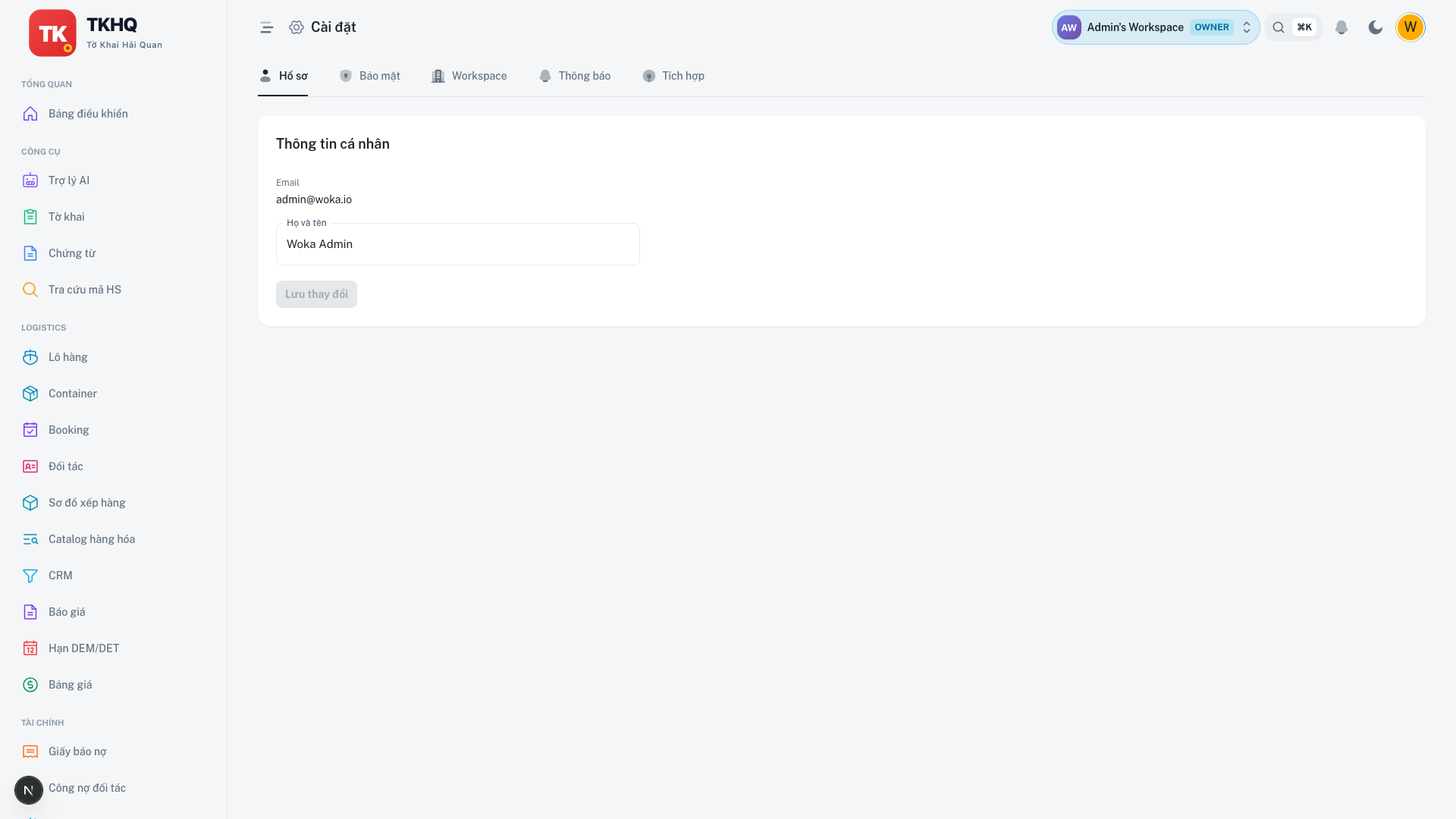The width and height of the screenshot is (1456, 819).
Task: Click the CÔNG CỤ section label
Action: tap(40, 152)
